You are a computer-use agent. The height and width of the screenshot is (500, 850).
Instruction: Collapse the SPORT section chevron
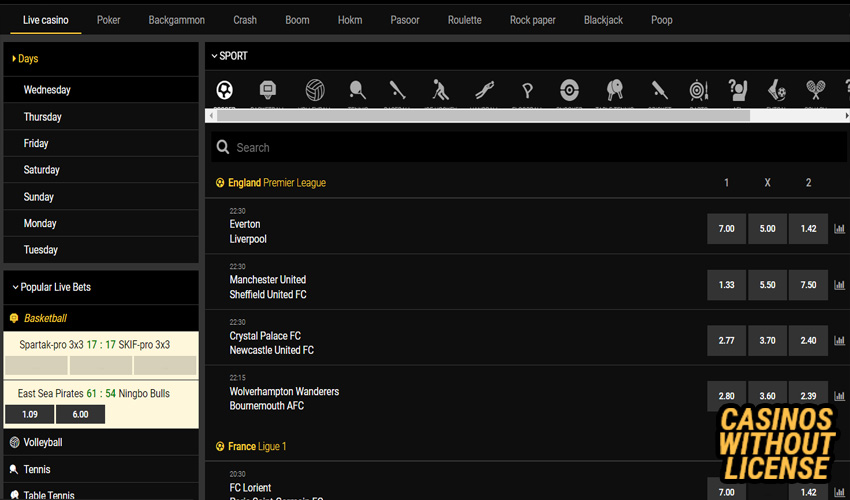[x=214, y=57]
